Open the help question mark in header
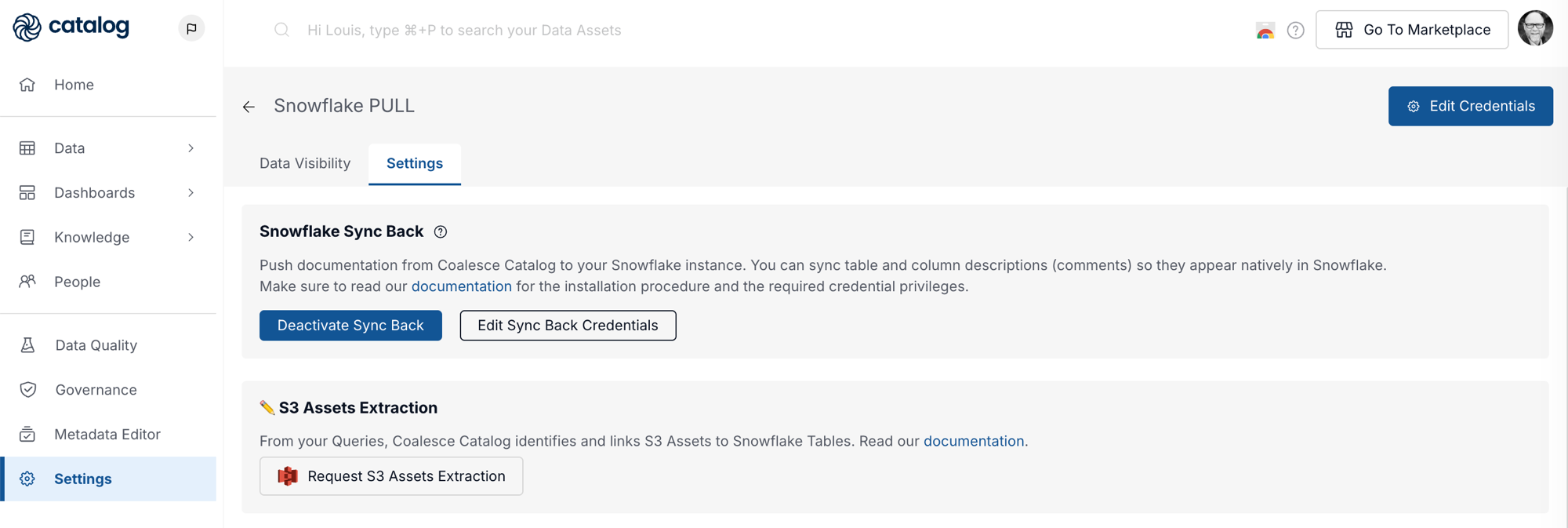This screenshot has height=528, width=1568. coord(1296,31)
